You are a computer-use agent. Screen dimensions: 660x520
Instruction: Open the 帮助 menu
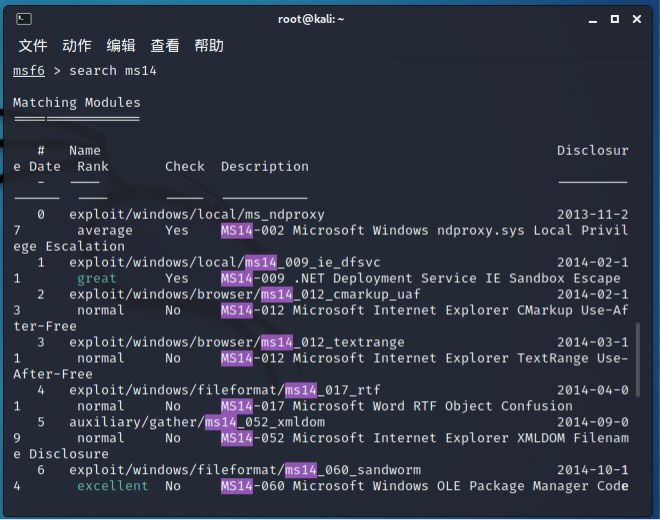pyautogui.click(x=209, y=45)
